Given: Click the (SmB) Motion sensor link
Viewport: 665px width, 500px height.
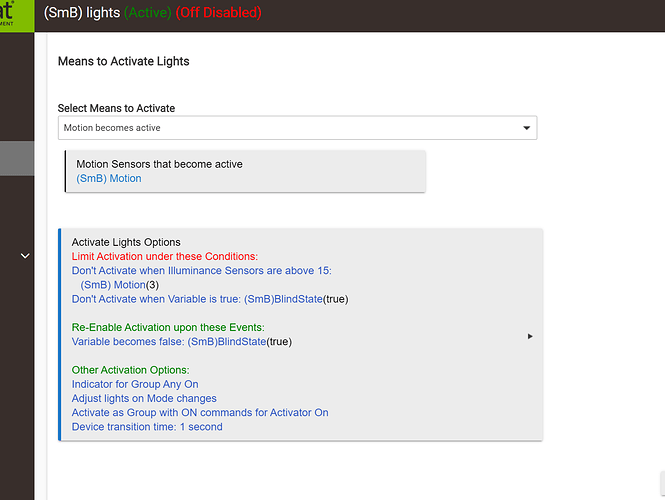Looking at the screenshot, I should pyautogui.click(x=109, y=178).
